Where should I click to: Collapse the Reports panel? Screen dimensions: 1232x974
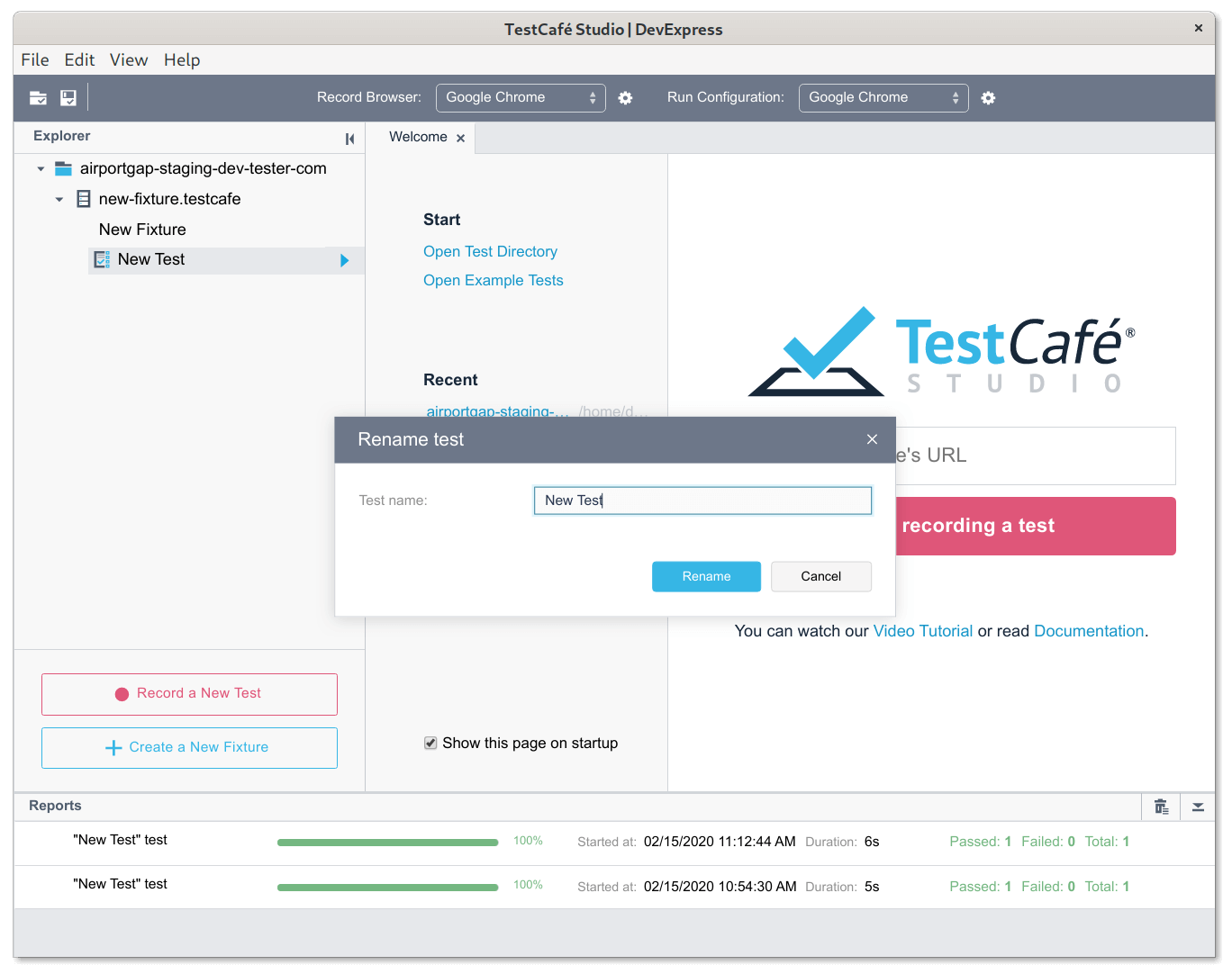coord(1198,807)
